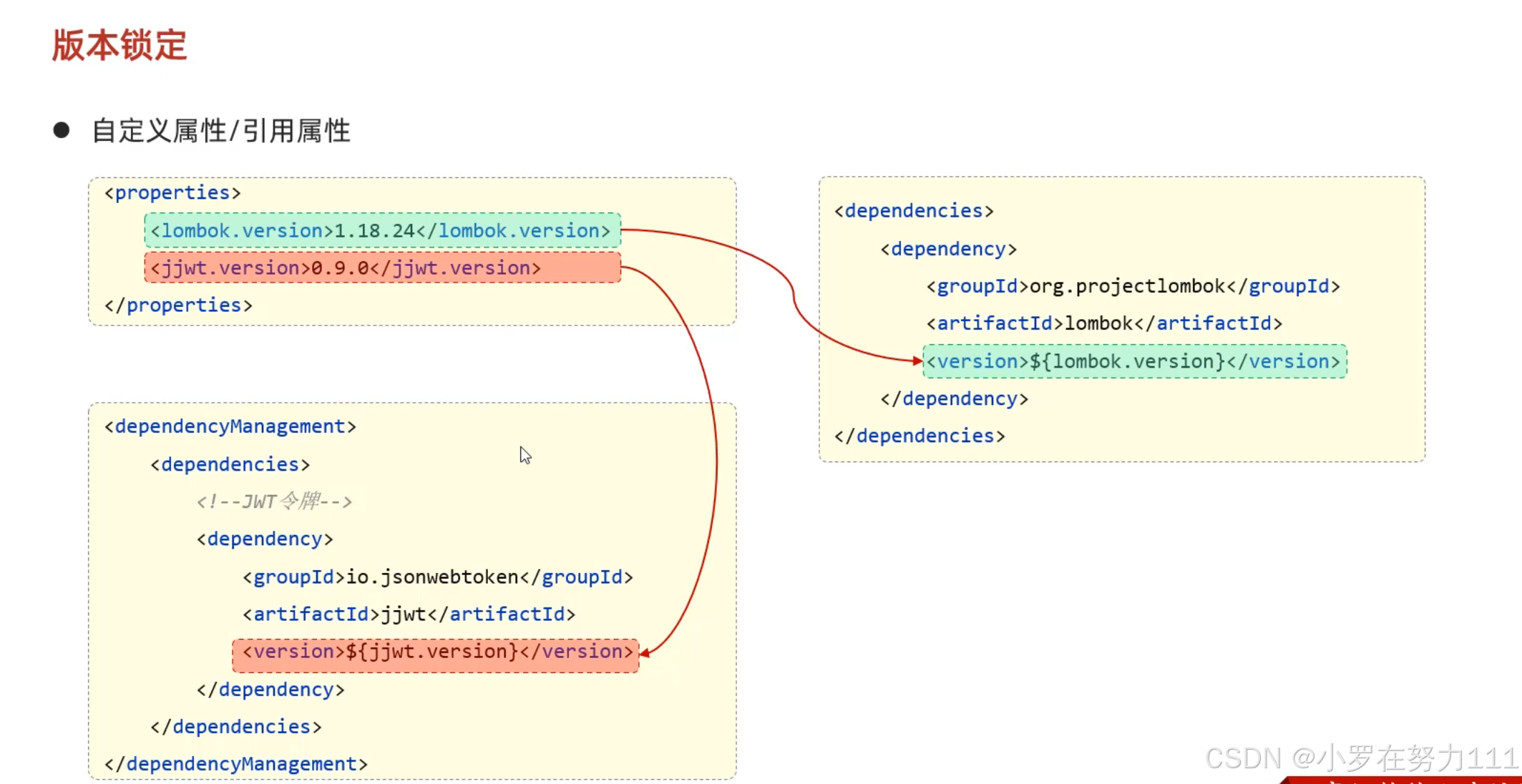Click the opening properties tag
Screen dimensions: 1522x784
[172, 193]
